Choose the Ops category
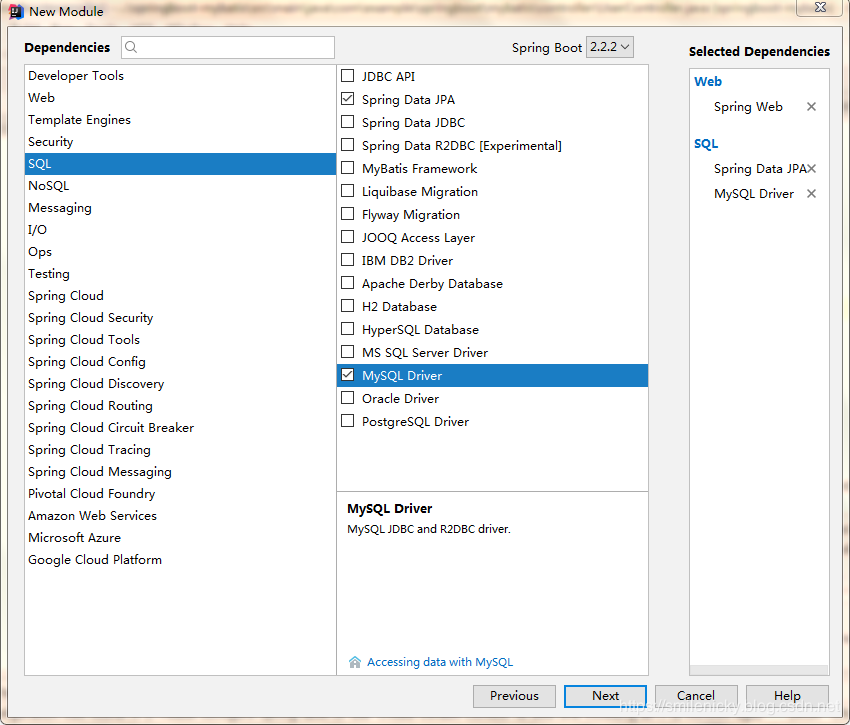850x725 pixels. tap(180, 252)
